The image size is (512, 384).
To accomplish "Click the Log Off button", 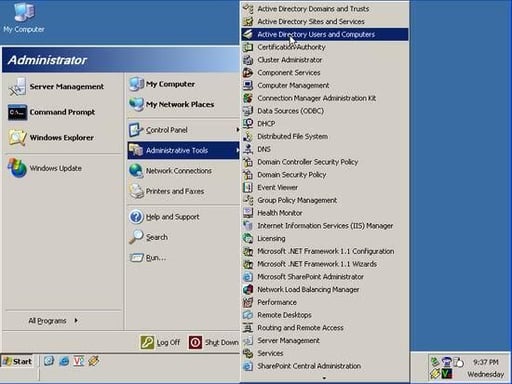I will (161, 342).
